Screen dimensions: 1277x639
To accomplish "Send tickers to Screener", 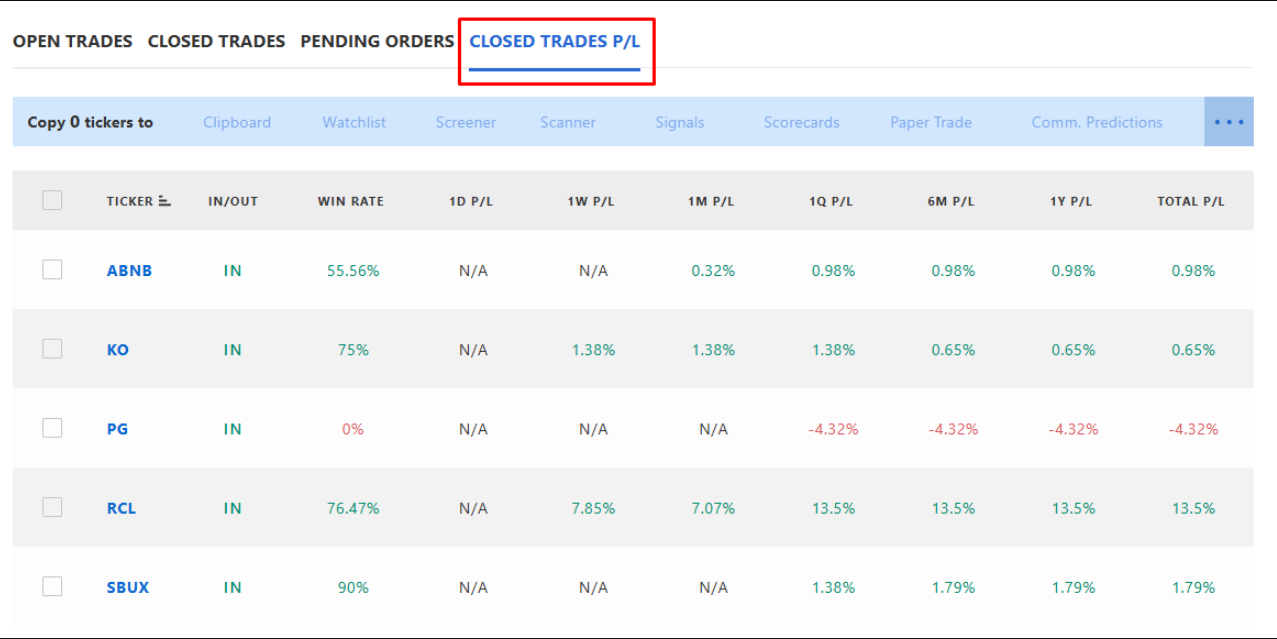I will tap(466, 122).
